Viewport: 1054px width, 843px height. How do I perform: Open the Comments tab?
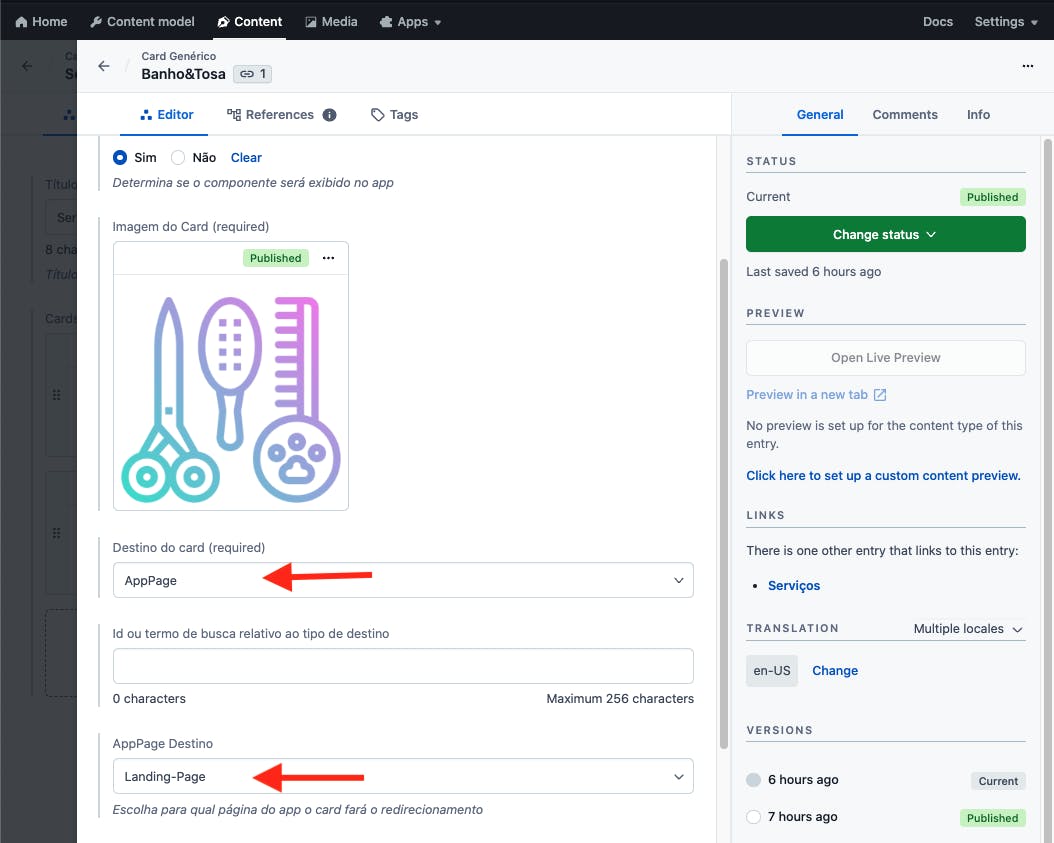[x=905, y=115]
